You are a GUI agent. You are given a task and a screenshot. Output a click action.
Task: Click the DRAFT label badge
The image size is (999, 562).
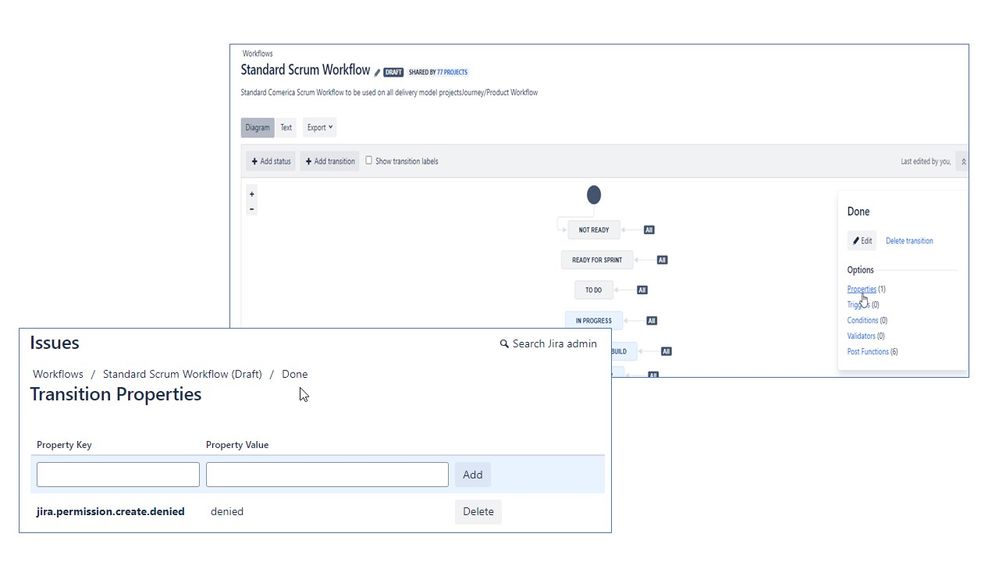click(393, 73)
